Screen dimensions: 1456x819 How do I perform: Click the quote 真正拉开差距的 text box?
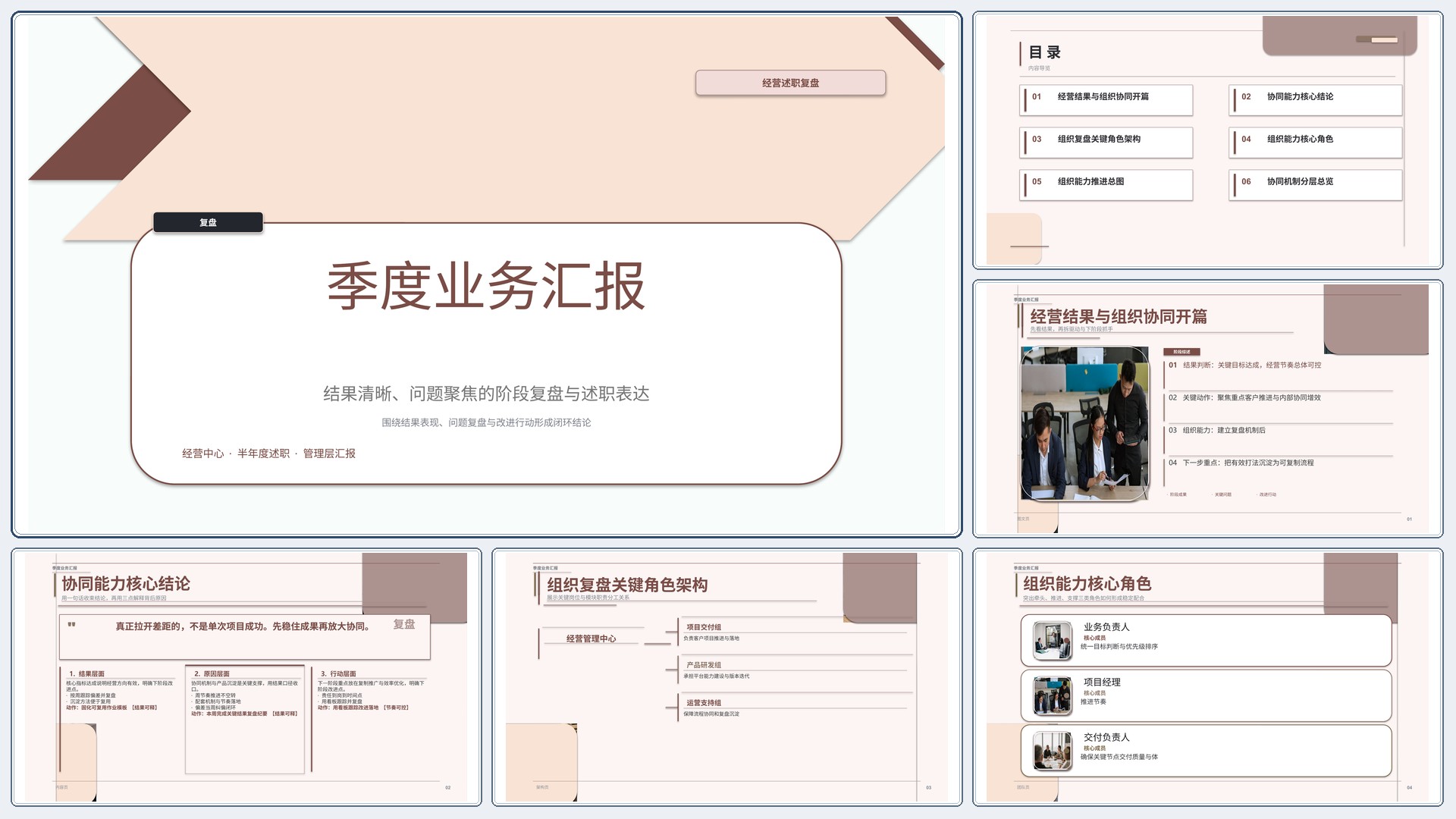pos(245,636)
